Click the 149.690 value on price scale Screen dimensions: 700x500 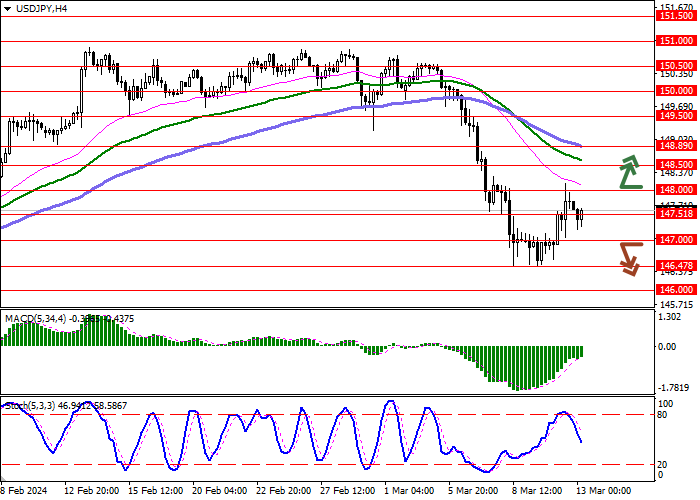(x=676, y=106)
